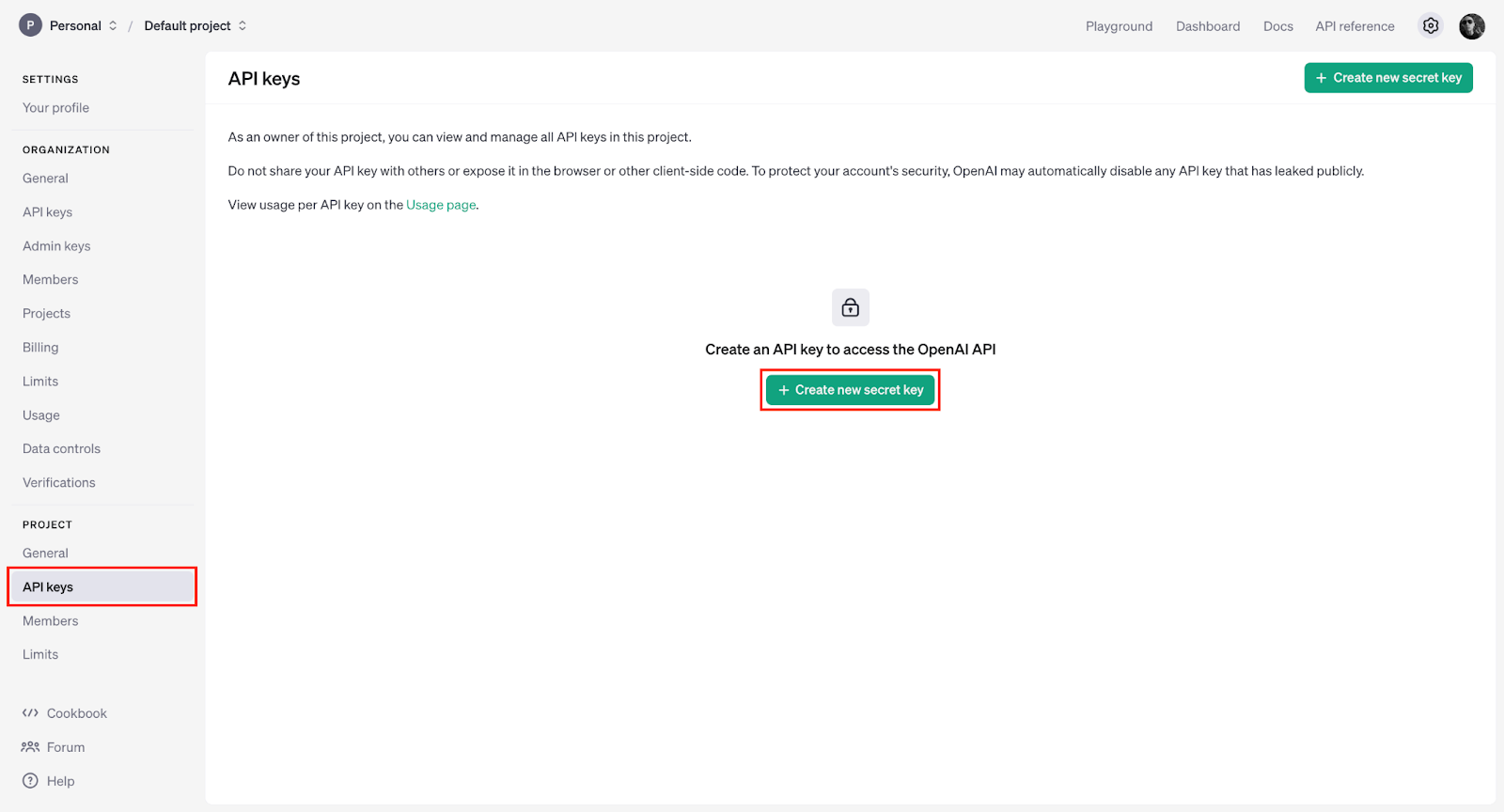The width and height of the screenshot is (1504, 812).
Task: Click the user profile avatar
Action: click(1471, 26)
